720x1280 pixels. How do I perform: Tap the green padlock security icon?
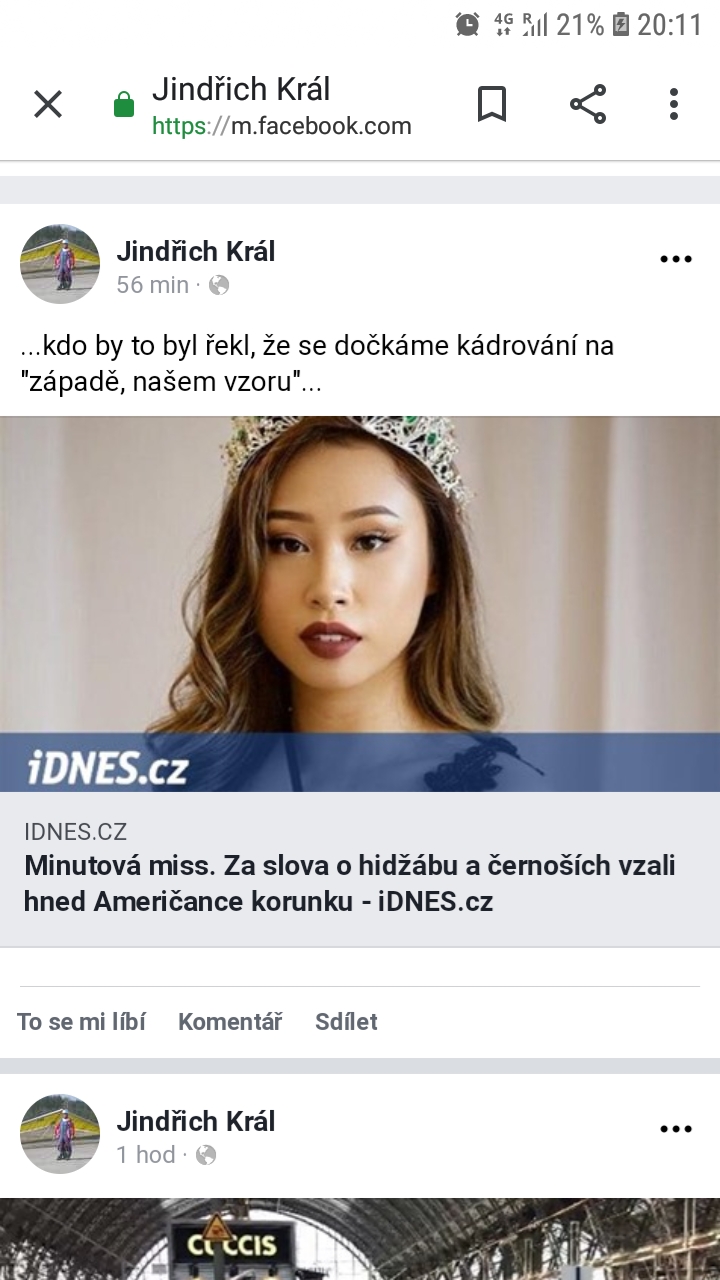124,105
